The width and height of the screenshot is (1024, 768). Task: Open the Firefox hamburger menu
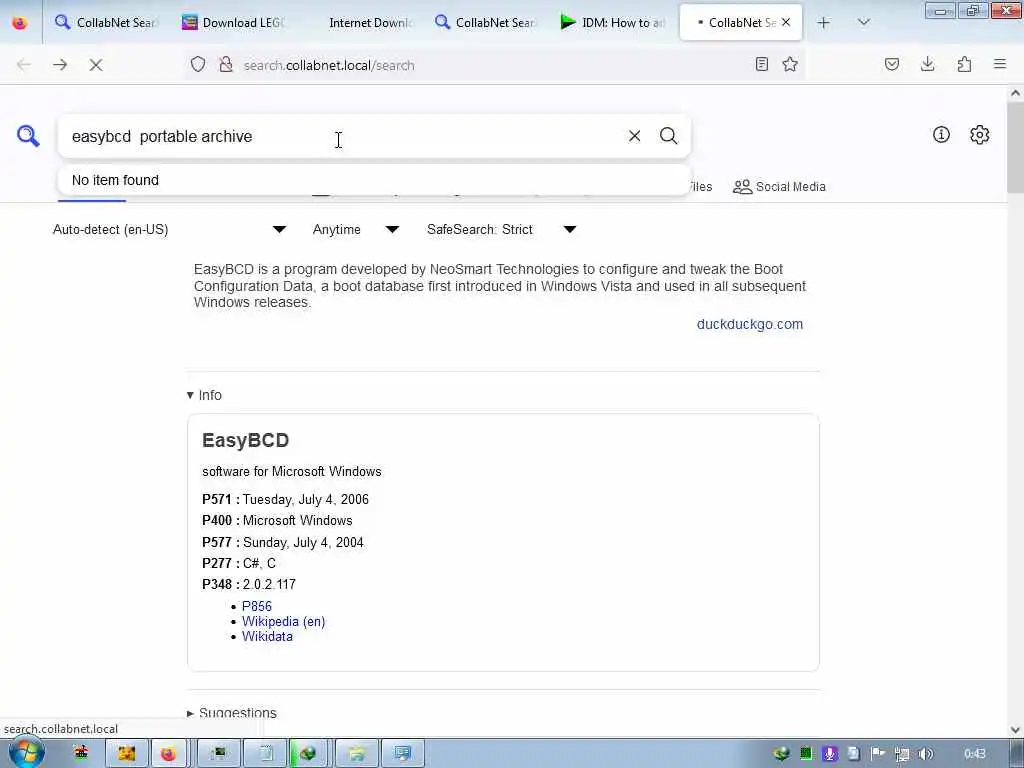point(1000,64)
